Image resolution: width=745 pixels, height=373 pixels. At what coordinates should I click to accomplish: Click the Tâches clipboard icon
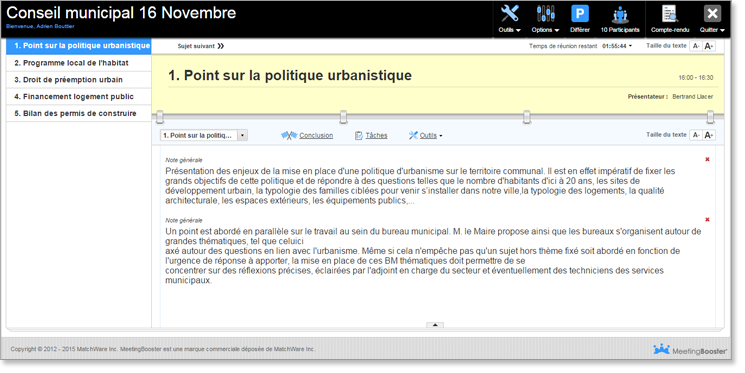point(359,135)
